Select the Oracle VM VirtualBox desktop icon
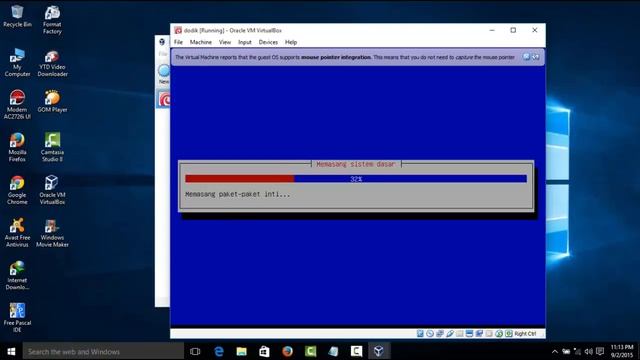The height and width of the screenshot is (360, 640). 52,190
